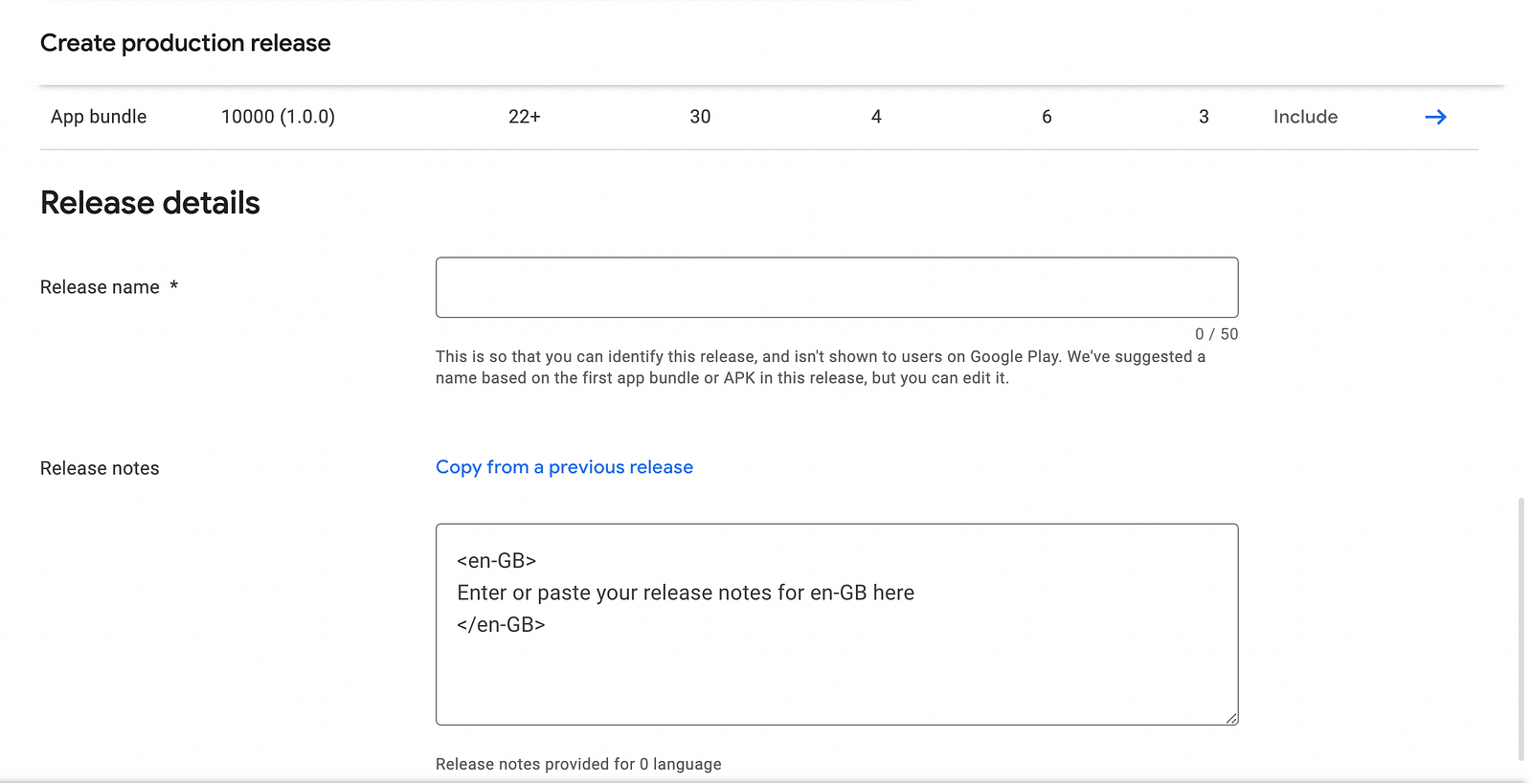Image resolution: width=1532 pixels, height=784 pixels.
Task: Click the App bundle row label
Action: tap(99, 117)
